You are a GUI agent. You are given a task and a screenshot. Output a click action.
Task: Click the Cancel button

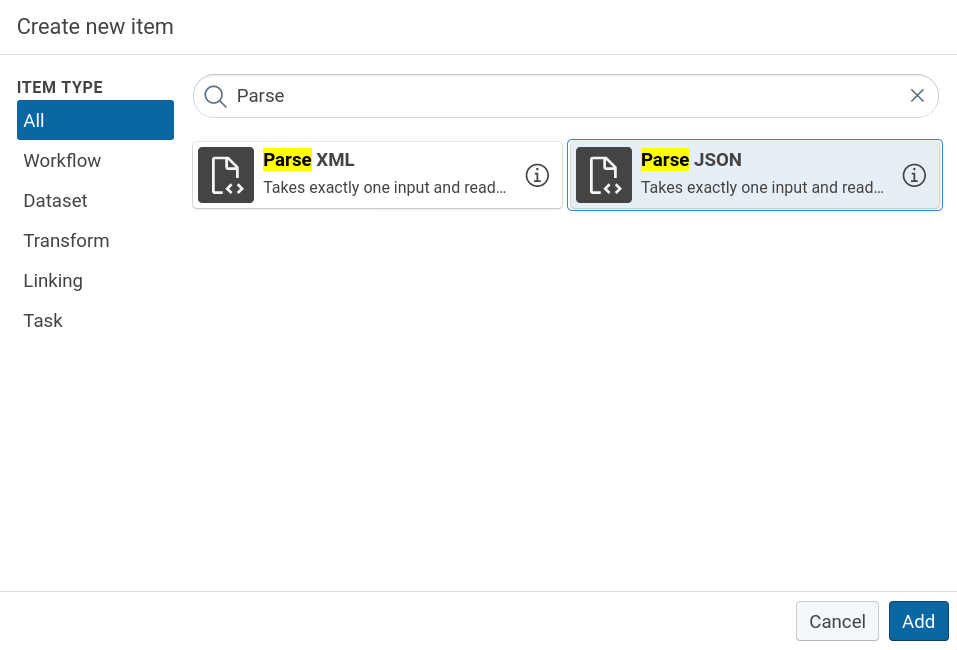[837, 621]
